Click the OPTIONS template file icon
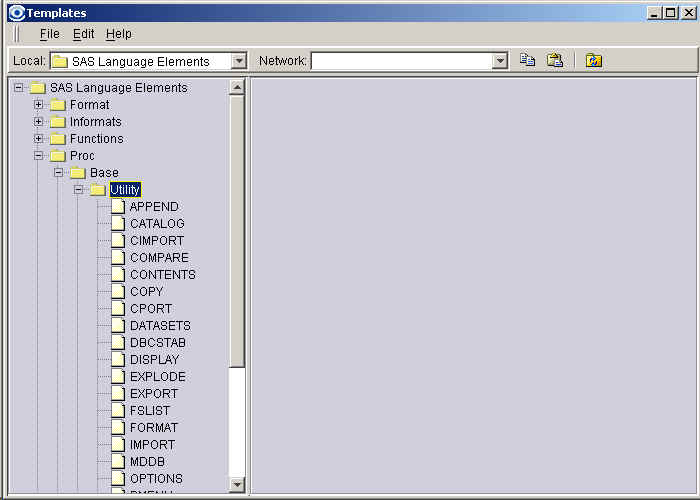 tap(118, 478)
